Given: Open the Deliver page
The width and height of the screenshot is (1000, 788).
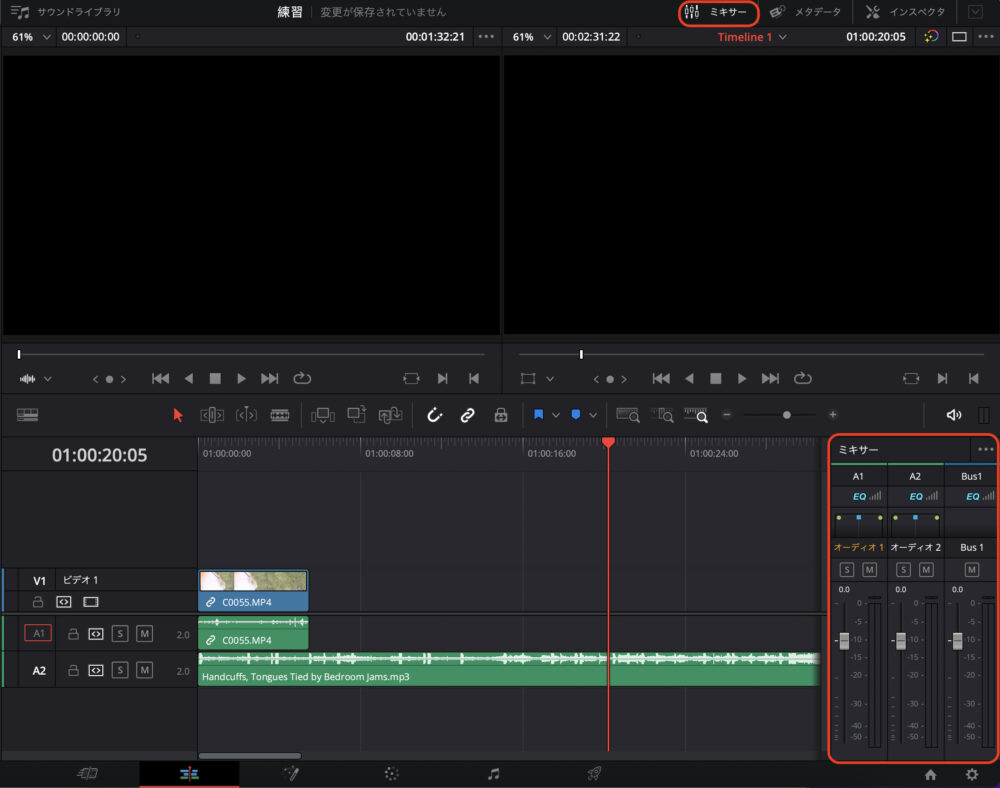Looking at the screenshot, I should click(593, 773).
